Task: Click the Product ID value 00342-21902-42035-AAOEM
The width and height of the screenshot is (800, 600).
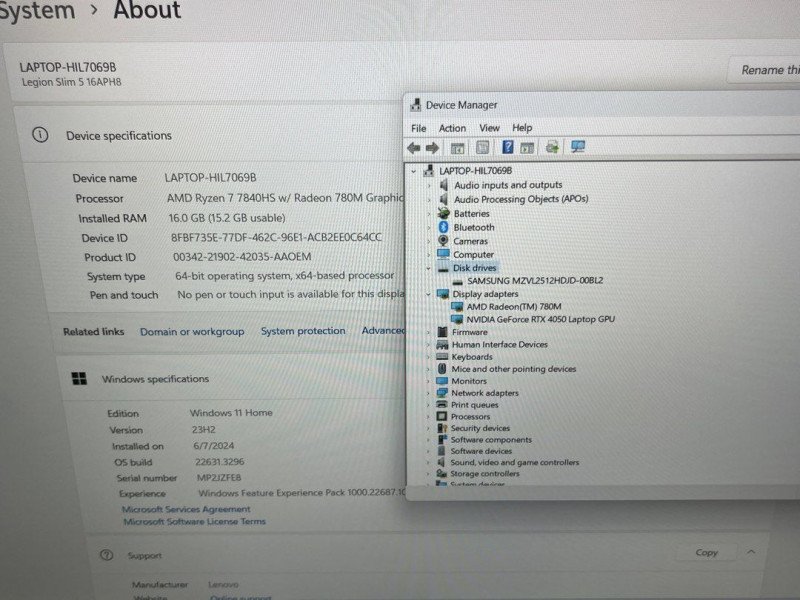Action: point(242,257)
